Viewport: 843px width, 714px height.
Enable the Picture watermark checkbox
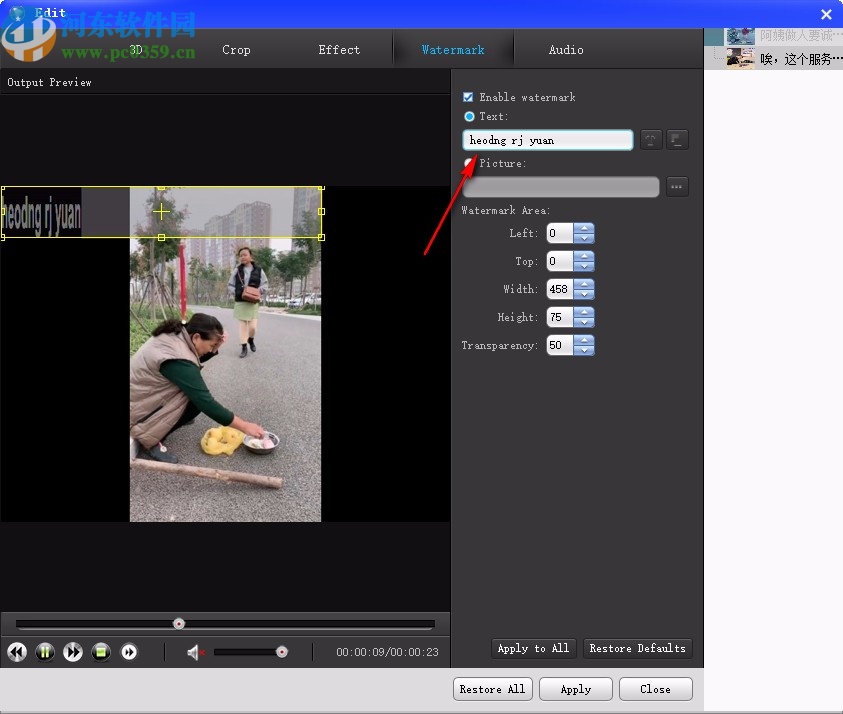tap(467, 163)
